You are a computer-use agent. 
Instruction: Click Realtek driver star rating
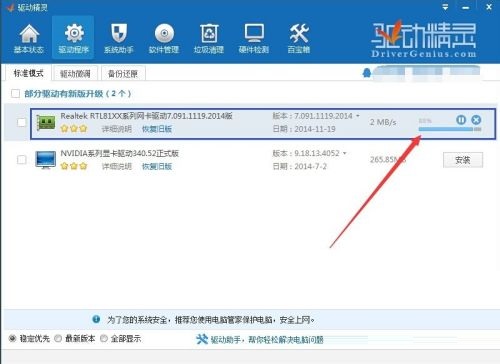pyautogui.click(x=74, y=129)
